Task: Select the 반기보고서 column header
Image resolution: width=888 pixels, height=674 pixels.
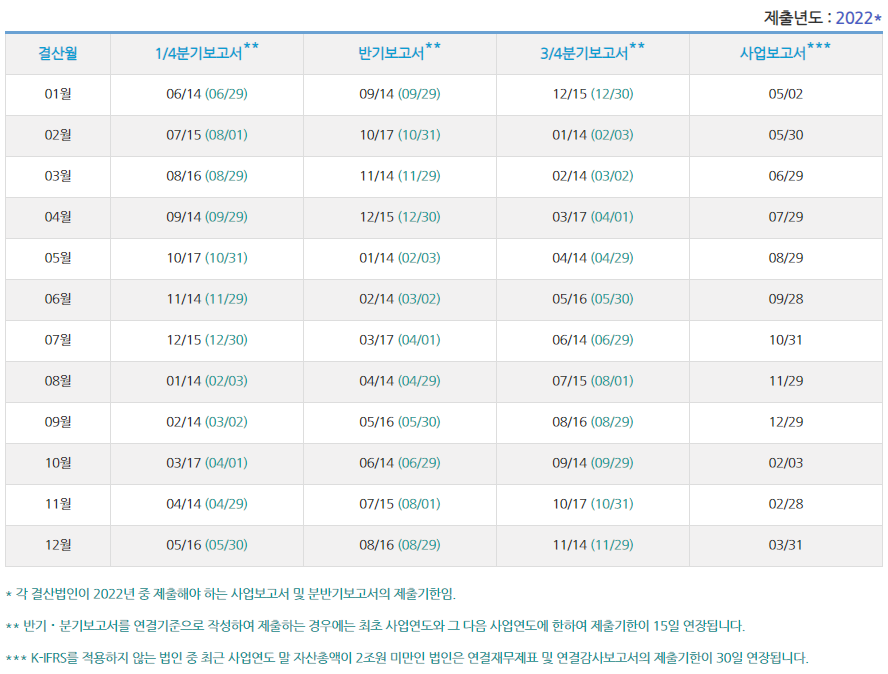Action: click(400, 52)
